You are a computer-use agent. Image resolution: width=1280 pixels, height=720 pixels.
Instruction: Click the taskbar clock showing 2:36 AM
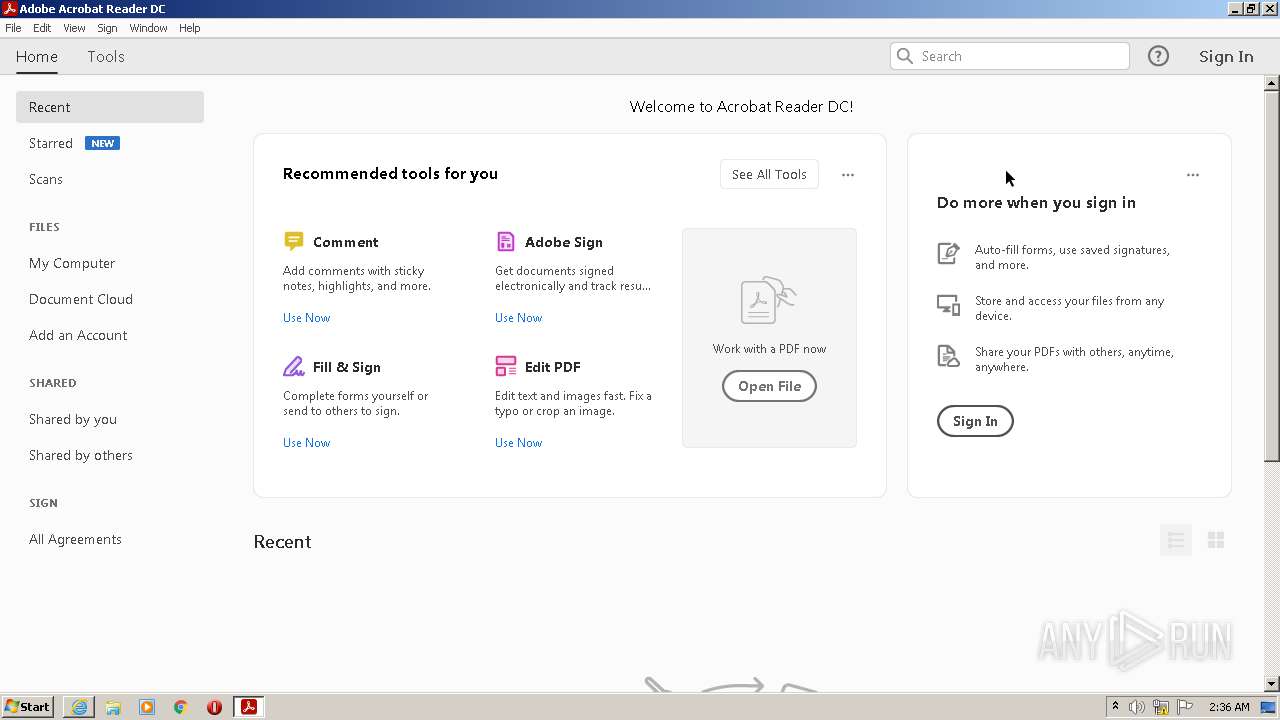coord(1229,707)
